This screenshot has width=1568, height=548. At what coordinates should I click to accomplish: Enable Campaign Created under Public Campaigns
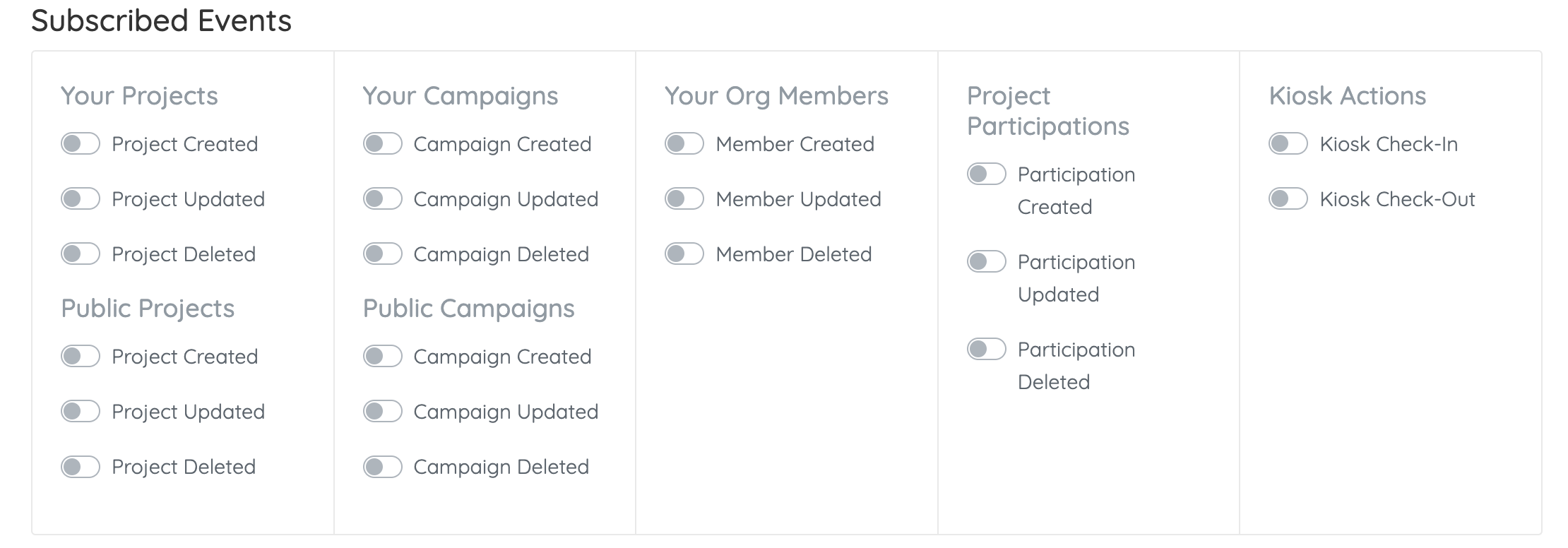pos(383,357)
